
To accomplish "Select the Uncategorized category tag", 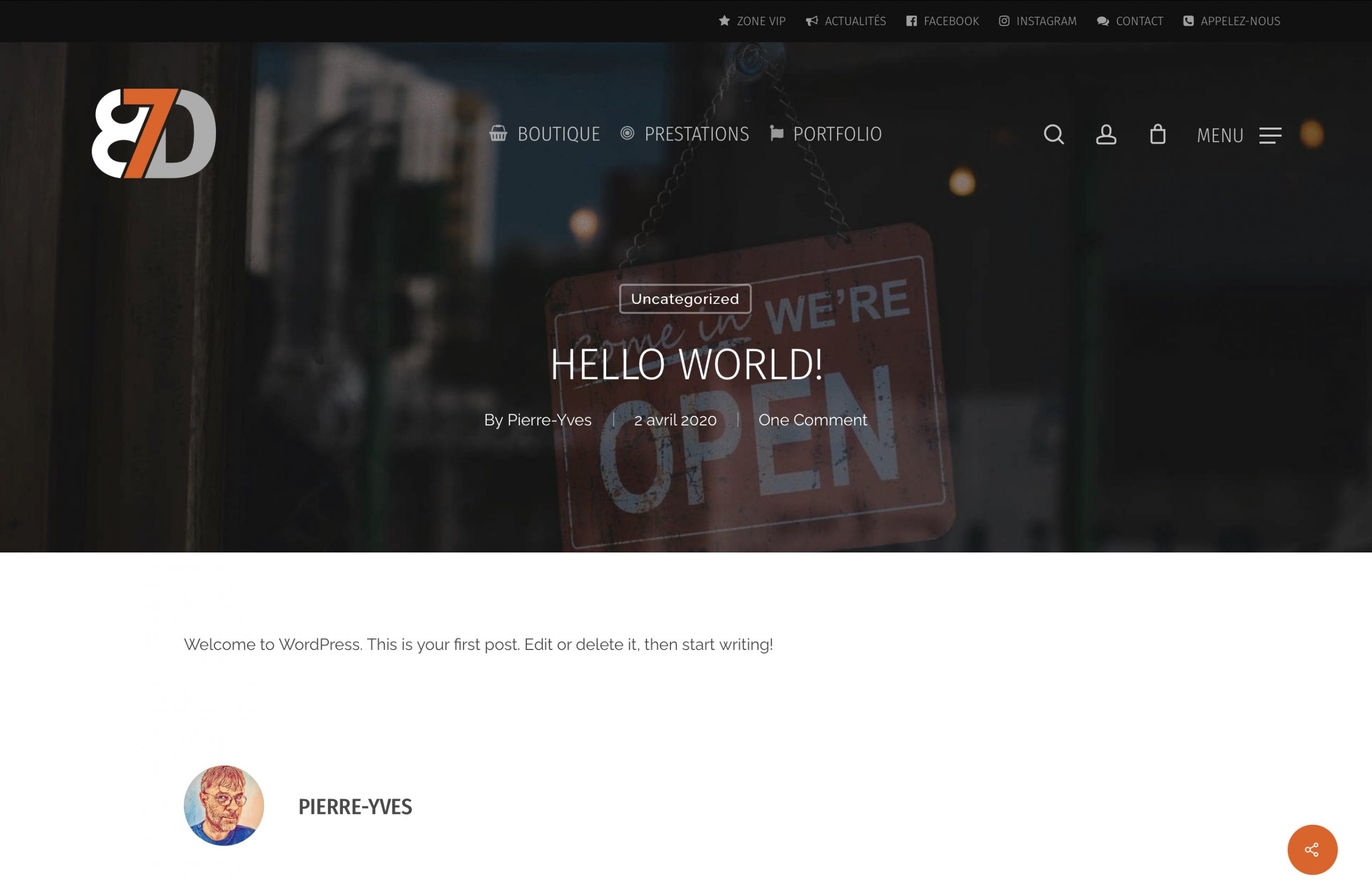I will (685, 298).
